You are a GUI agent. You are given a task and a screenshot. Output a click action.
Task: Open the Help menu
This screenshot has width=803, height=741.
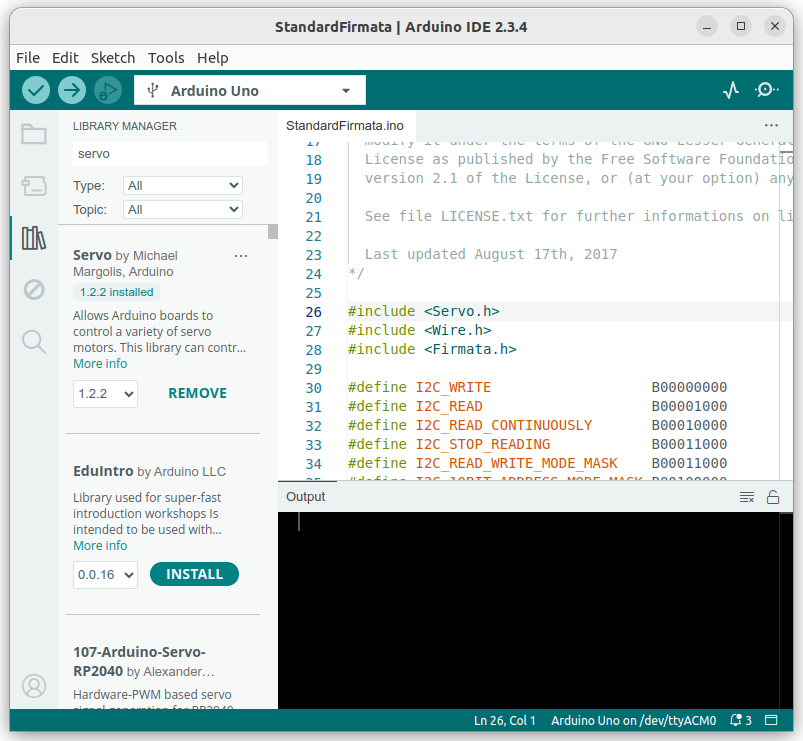click(x=213, y=58)
